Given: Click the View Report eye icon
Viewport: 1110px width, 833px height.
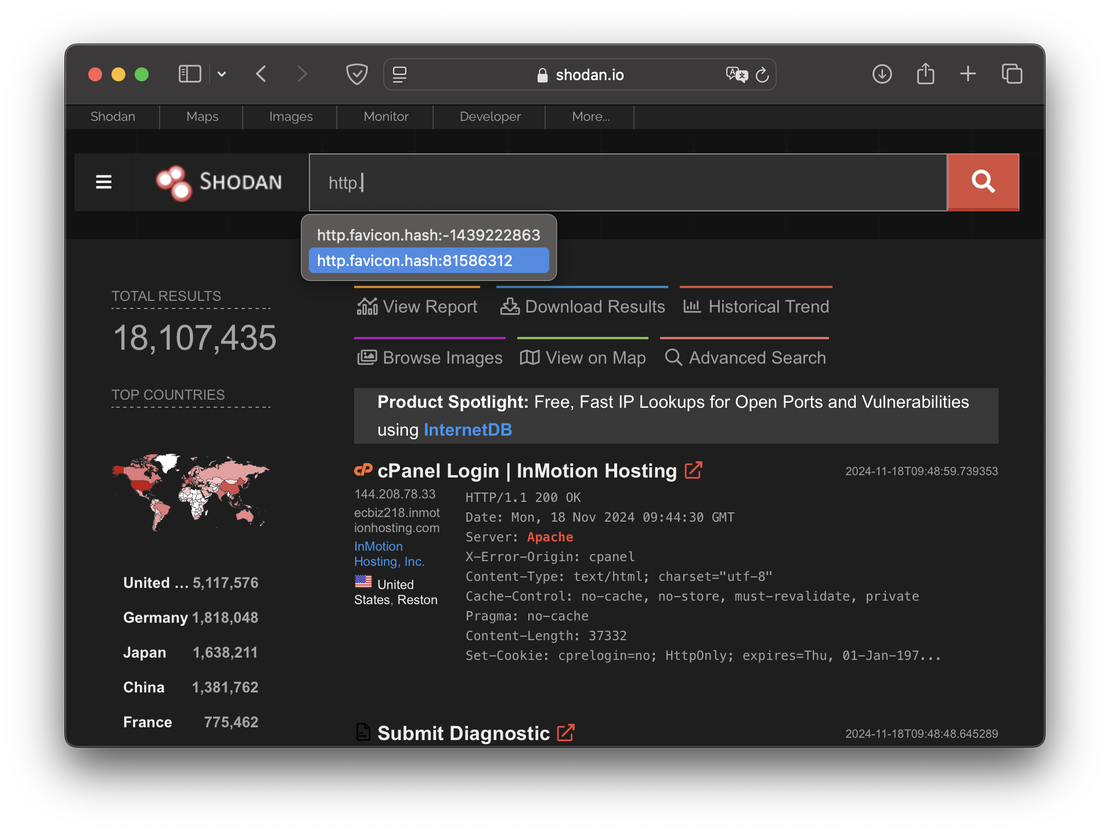Looking at the screenshot, I should 368,306.
